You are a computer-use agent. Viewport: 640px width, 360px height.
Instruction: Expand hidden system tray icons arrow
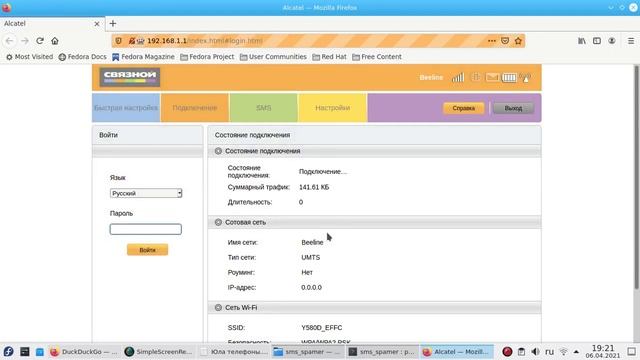576,351
